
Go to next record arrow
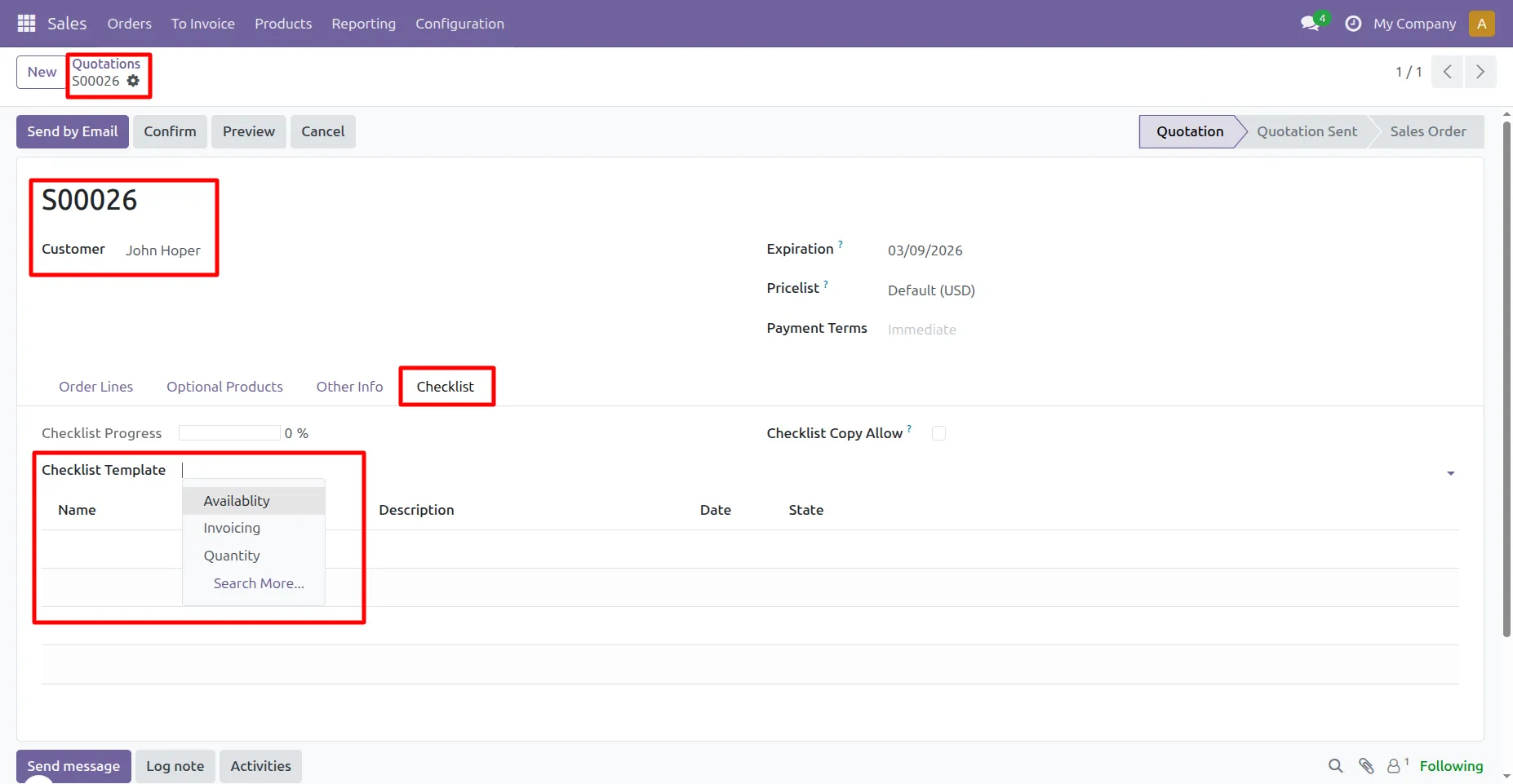pos(1480,72)
